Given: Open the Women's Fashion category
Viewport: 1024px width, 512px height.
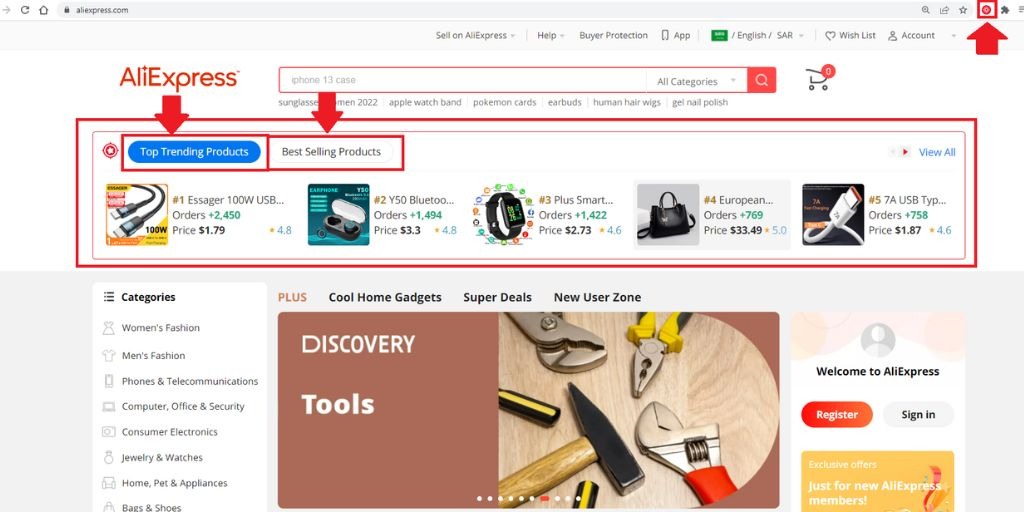Looking at the screenshot, I should click(x=161, y=328).
